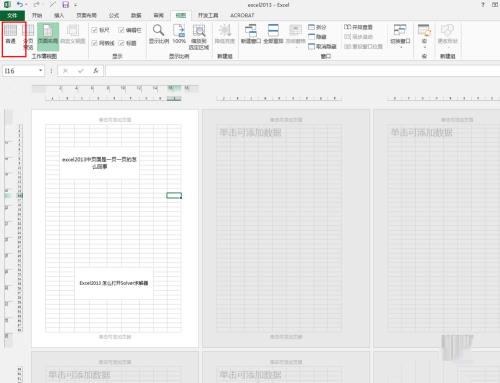Open Page Break Preview (分页预览) view
This screenshot has height=383, width=500.
point(28,37)
